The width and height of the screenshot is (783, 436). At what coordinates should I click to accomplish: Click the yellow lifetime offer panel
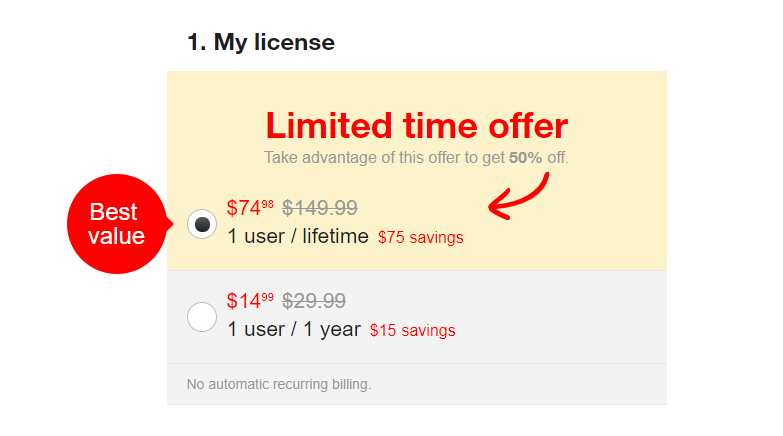(416, 171)
